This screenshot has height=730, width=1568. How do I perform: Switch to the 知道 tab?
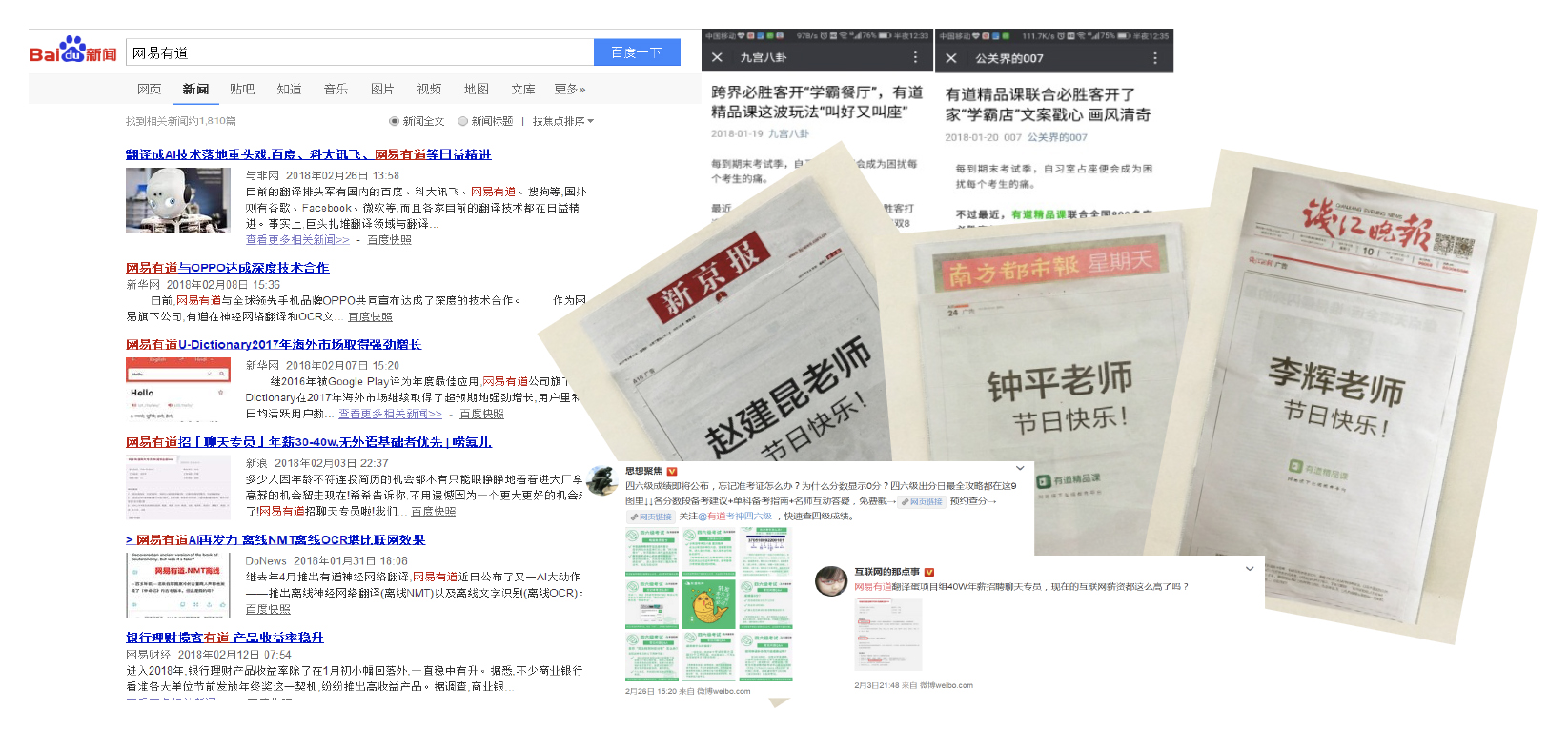click(289, 89)
